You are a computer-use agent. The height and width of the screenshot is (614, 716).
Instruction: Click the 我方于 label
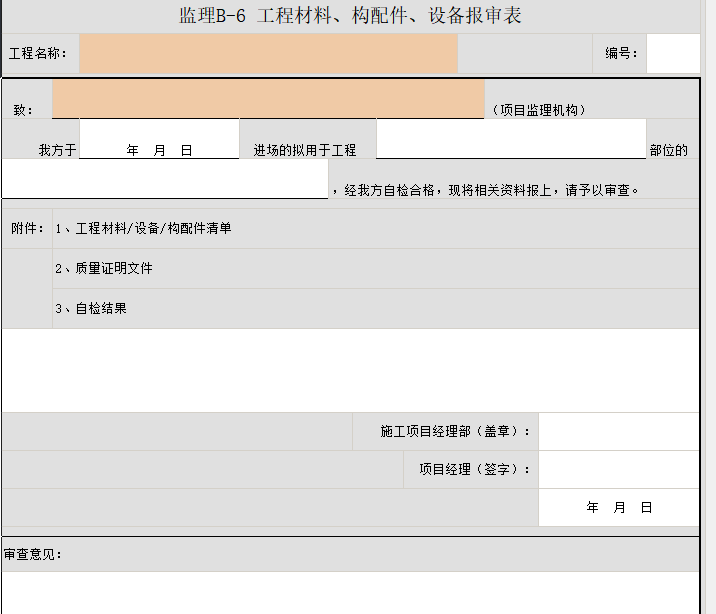[58, 150]
